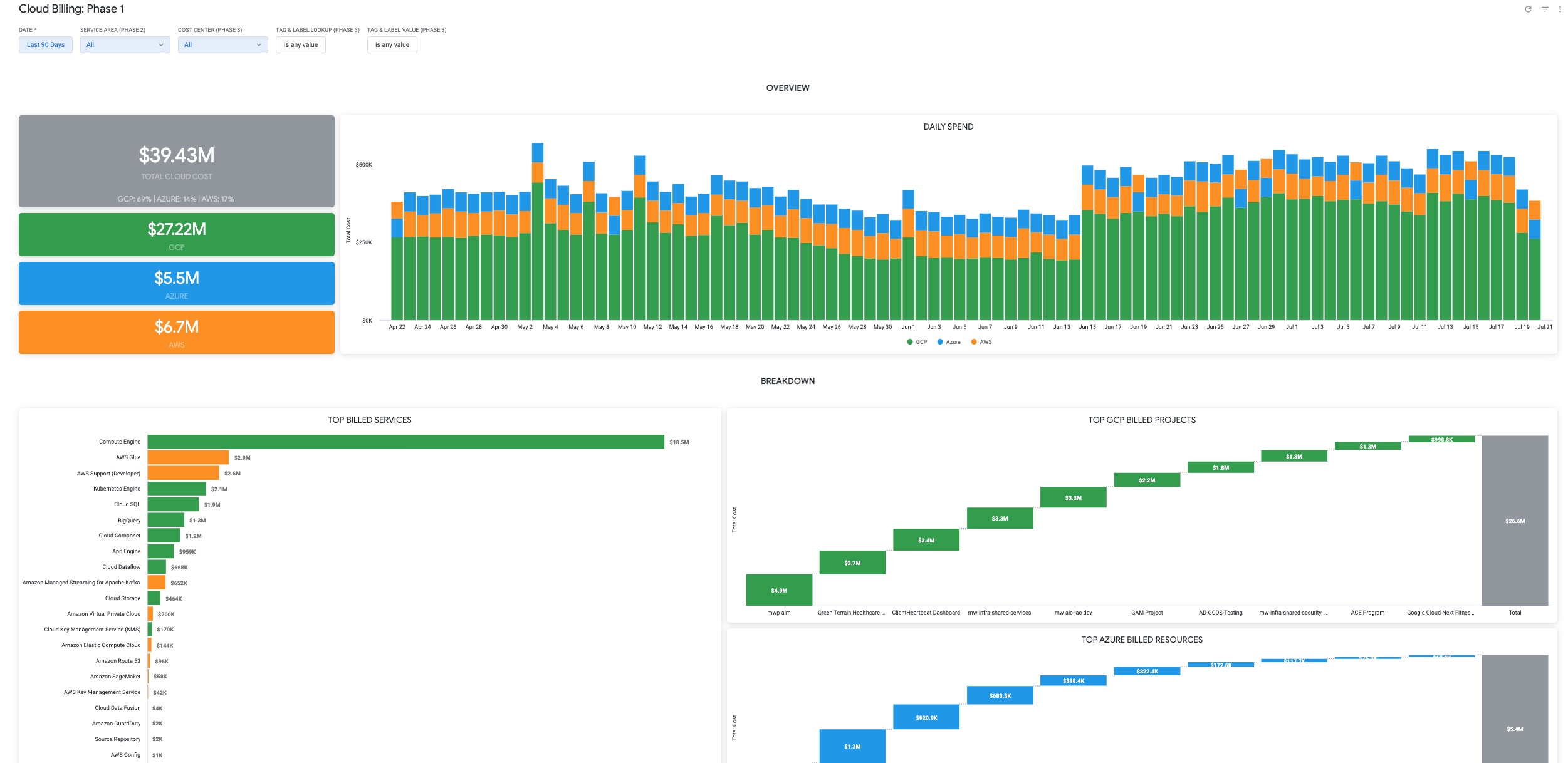The image size is (1568, 763).
Task: Toggle the AWS series in chart legend
Action: (x=981, y=342)
